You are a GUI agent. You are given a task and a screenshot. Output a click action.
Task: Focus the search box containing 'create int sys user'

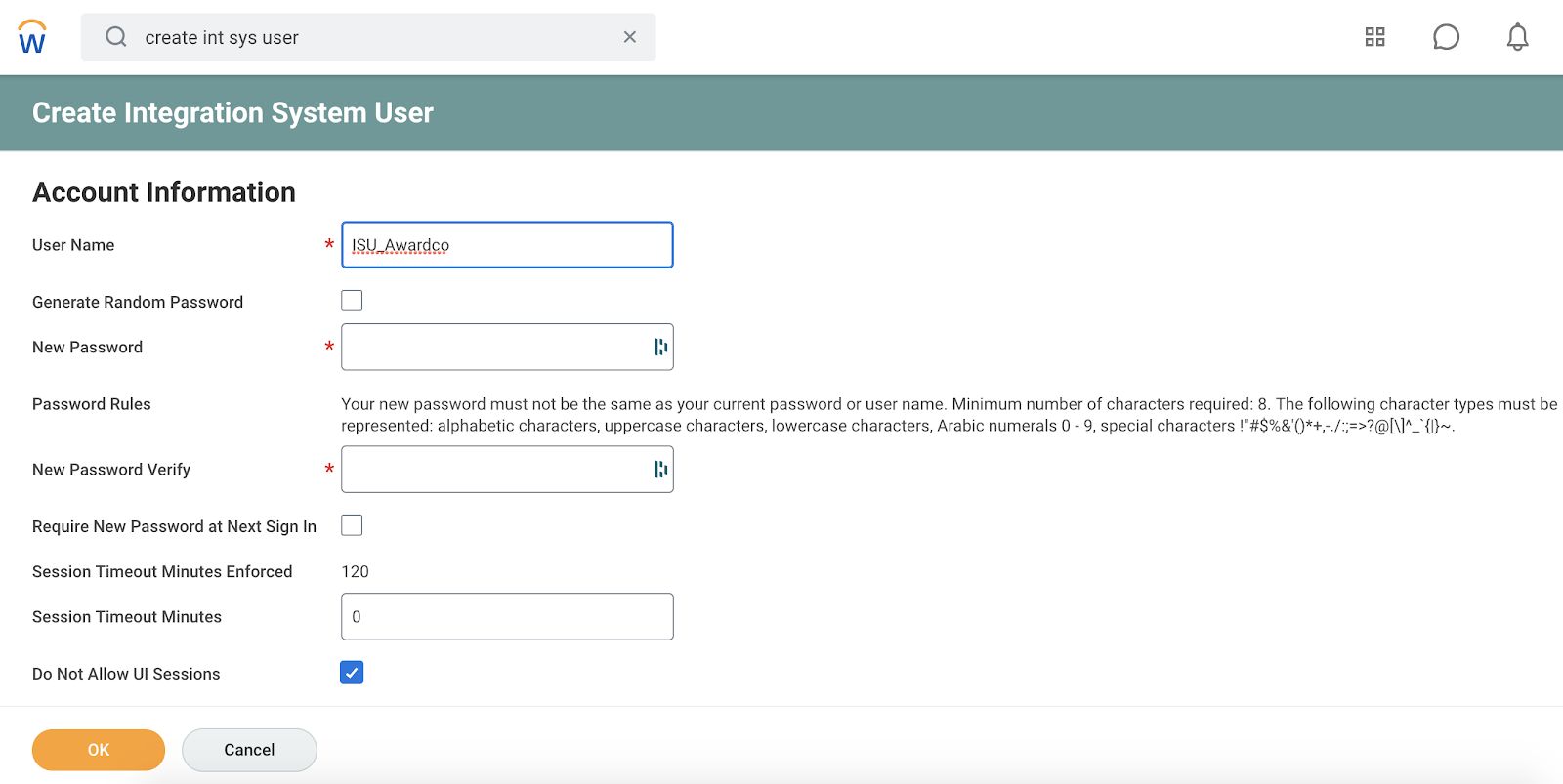pos(371,37)
